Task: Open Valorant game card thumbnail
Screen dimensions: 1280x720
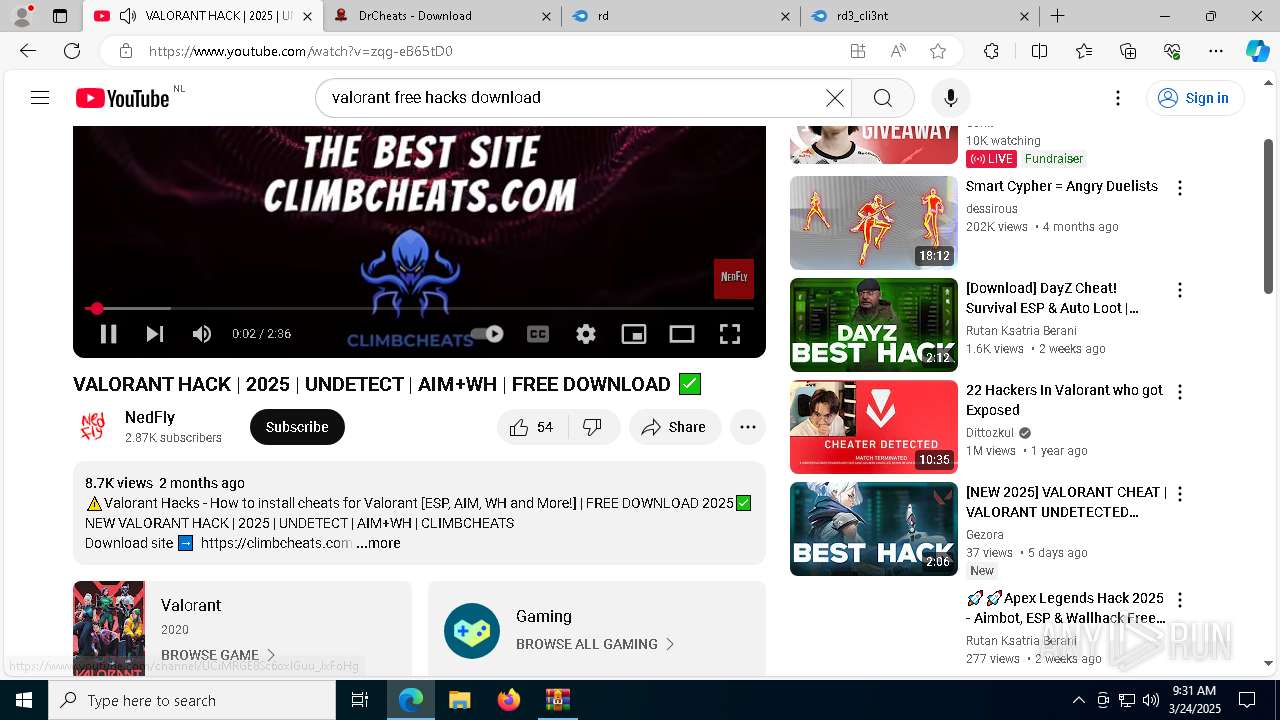Action: (x=109, y=629)
